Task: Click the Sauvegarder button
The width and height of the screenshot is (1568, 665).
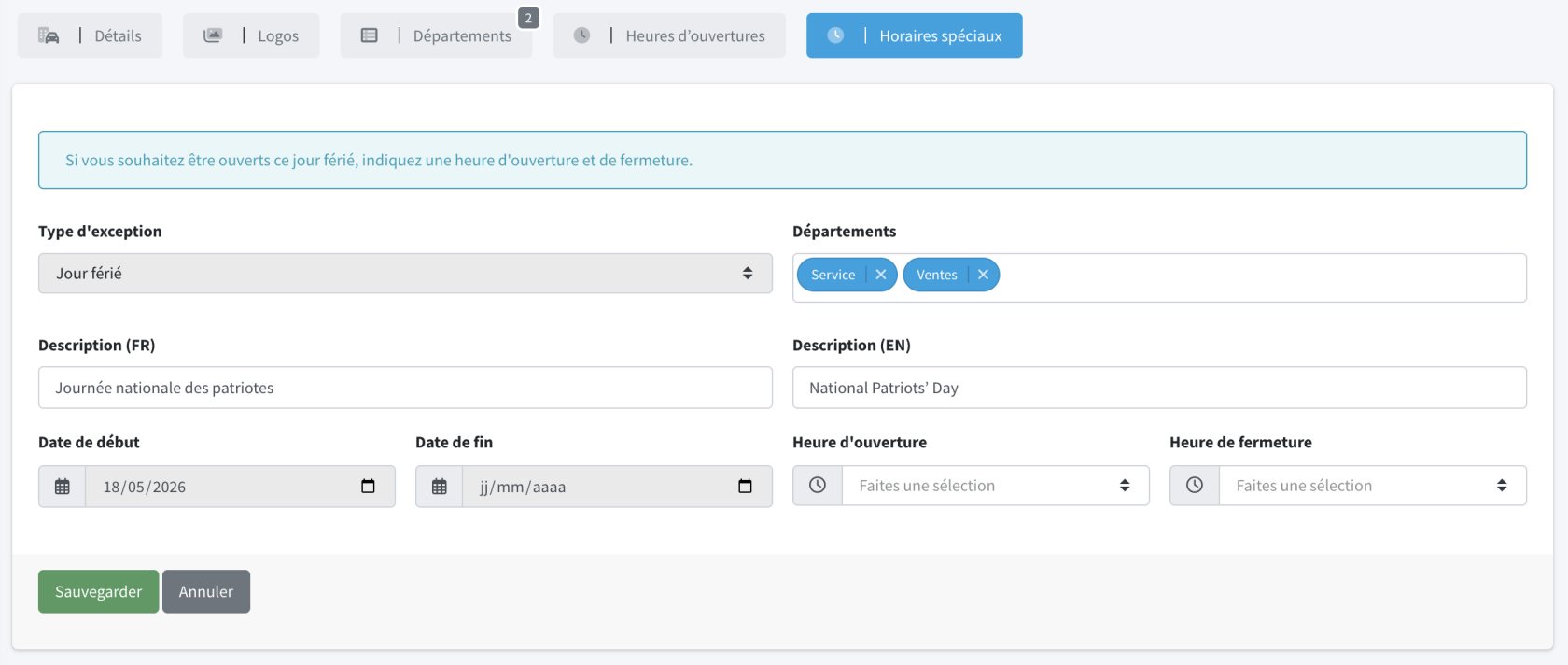Action: [x=98, y=591]
